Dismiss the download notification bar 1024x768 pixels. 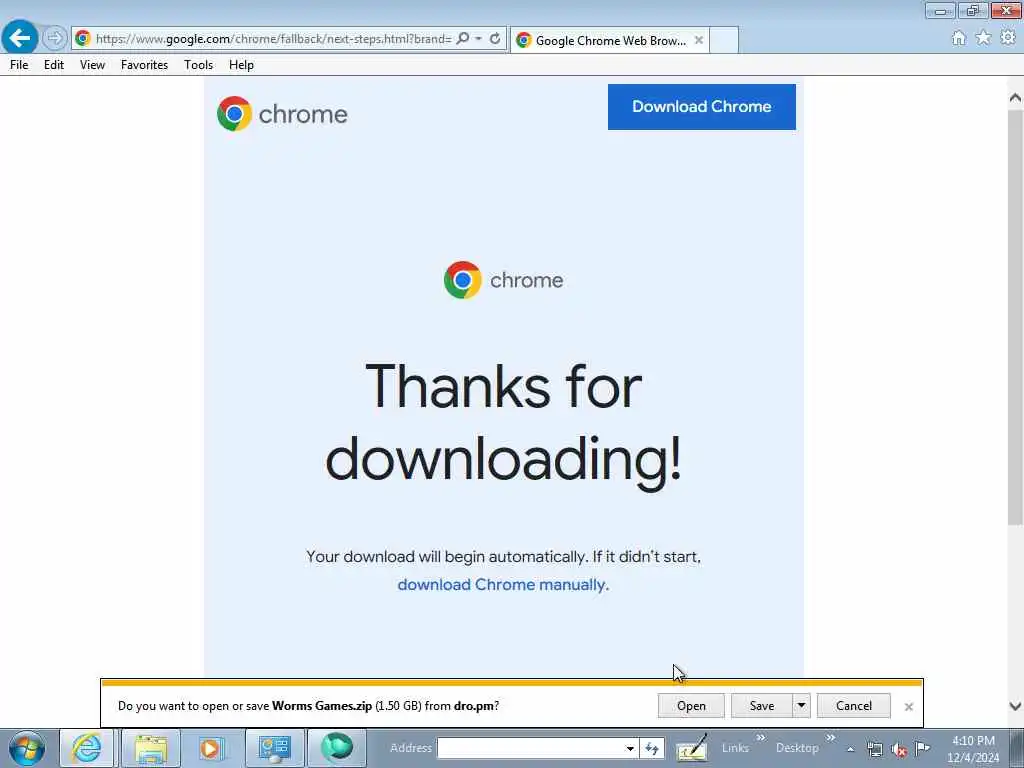[x=908, y=707]
